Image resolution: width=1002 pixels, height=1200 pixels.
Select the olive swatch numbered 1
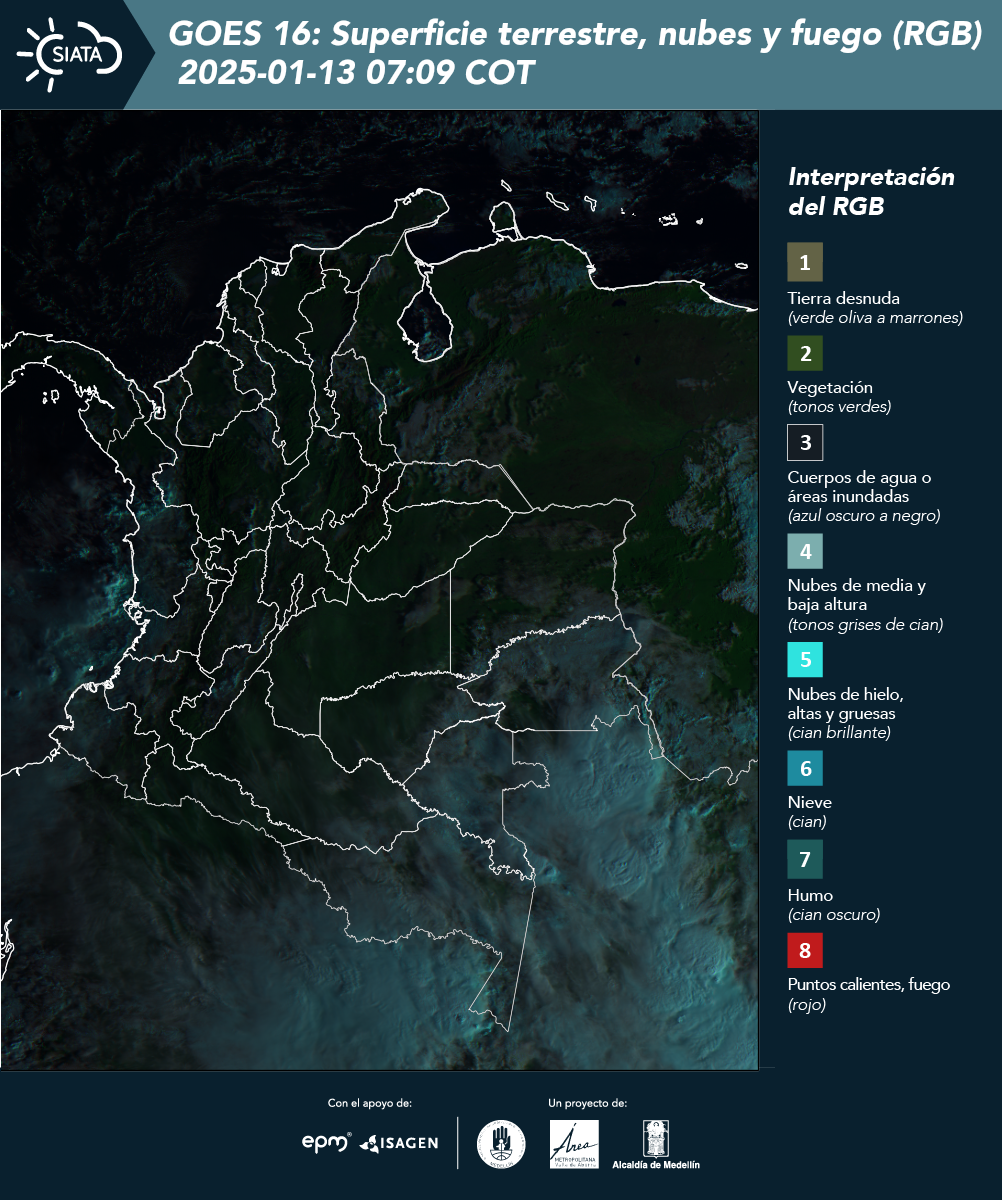[x=805, y=262]
